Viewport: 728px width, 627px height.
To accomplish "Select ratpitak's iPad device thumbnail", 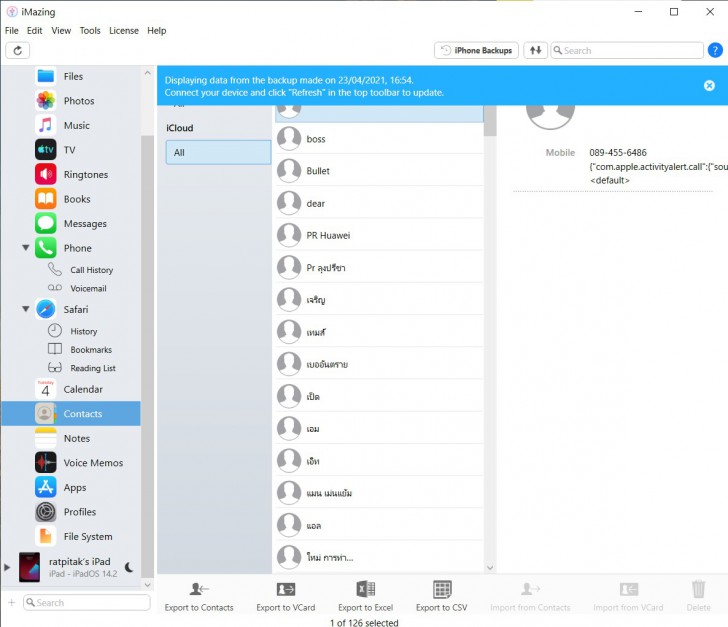I will [x=29, y=567].
